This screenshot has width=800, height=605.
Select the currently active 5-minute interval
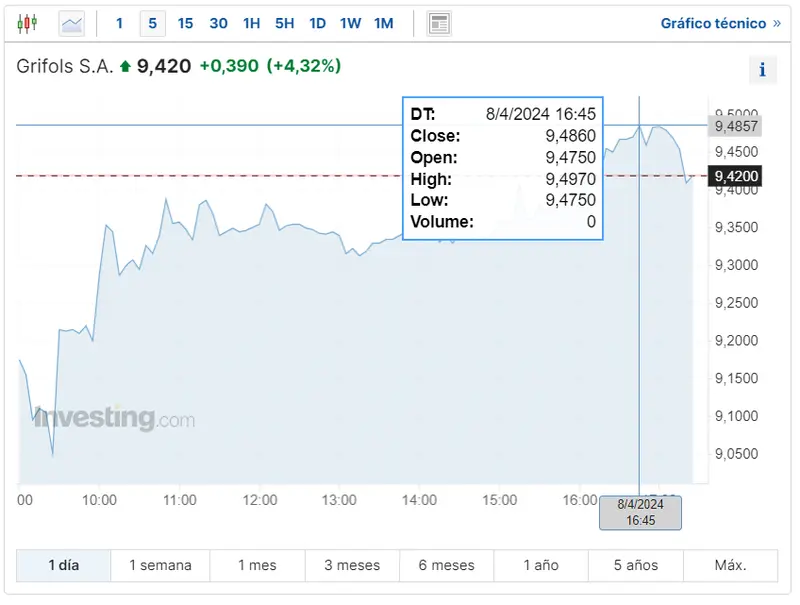151,22
